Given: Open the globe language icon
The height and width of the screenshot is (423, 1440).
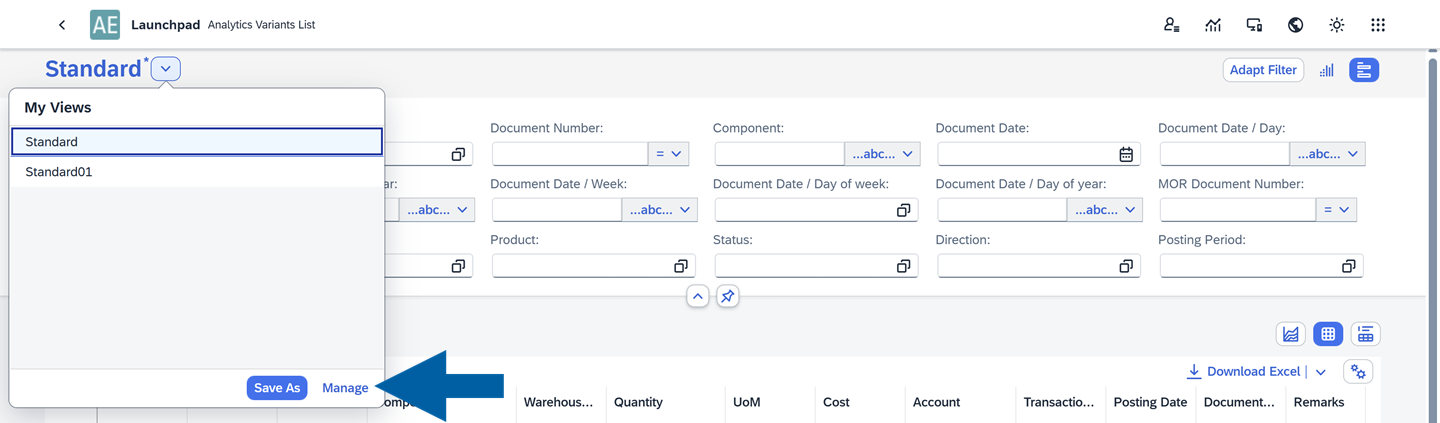Looking at the screenshot, I should pyautogui.click(x=1295, y=25).
